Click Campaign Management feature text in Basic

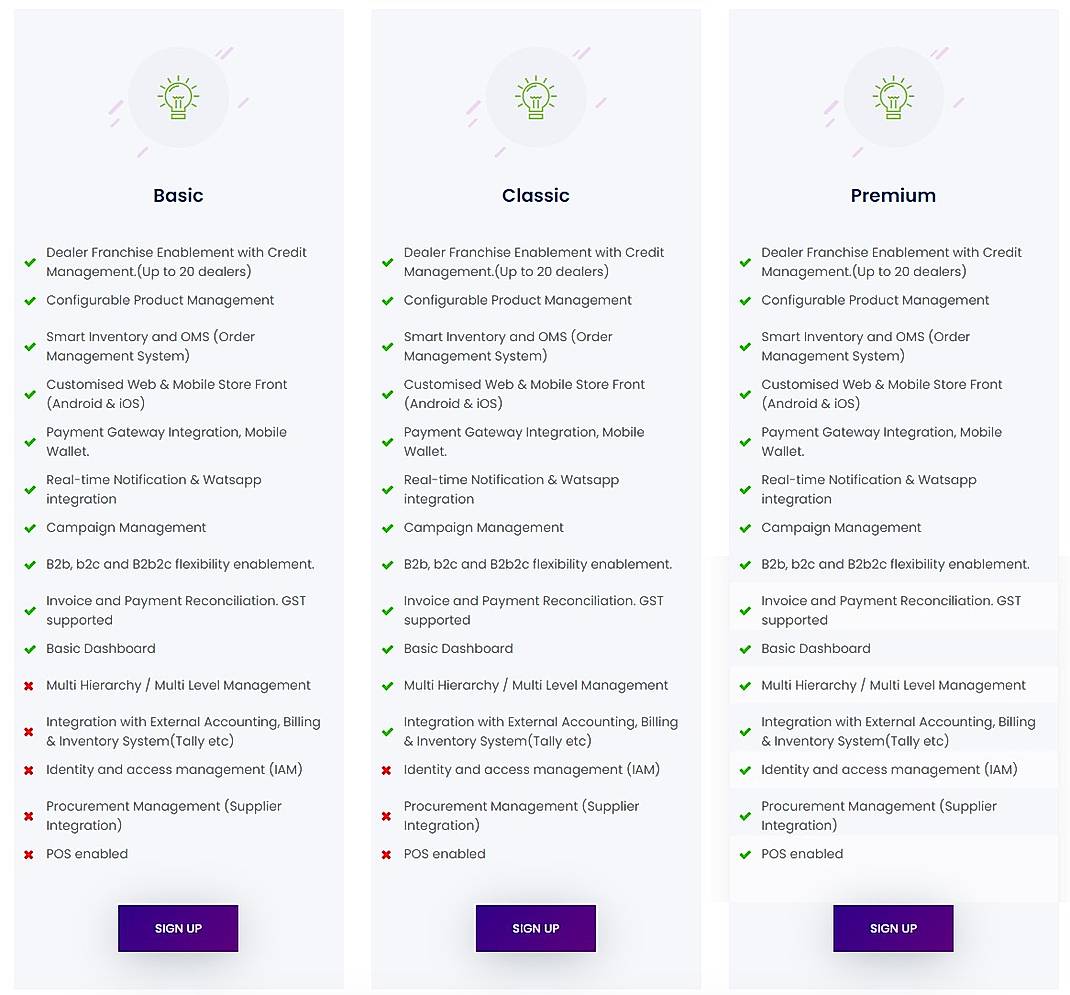coord(127,528)
